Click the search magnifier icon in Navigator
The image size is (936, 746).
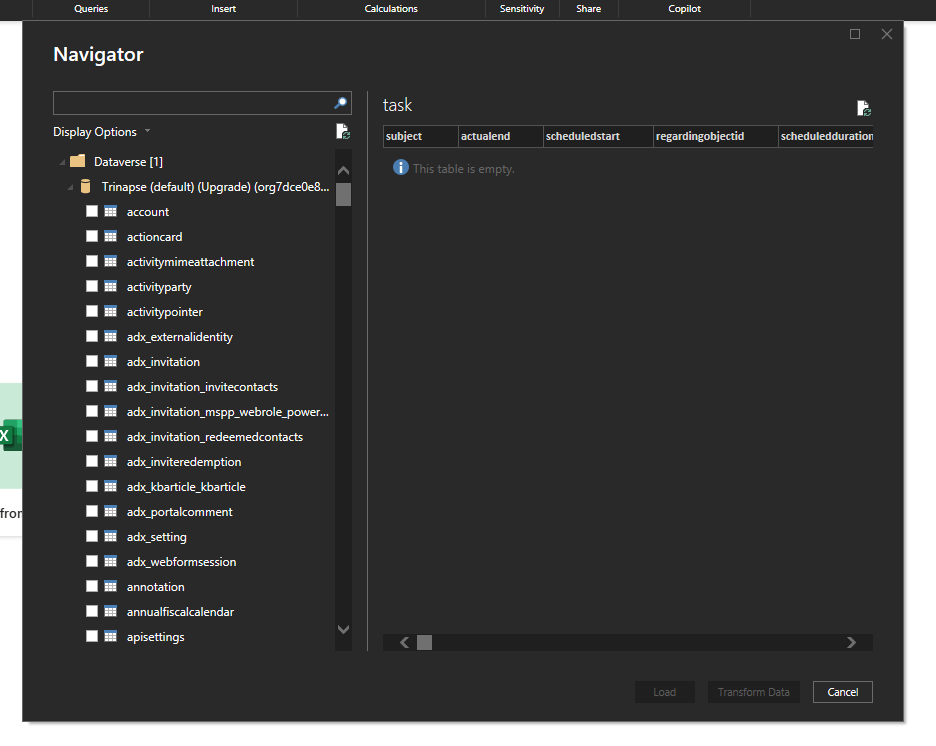[x=340, y=103]
